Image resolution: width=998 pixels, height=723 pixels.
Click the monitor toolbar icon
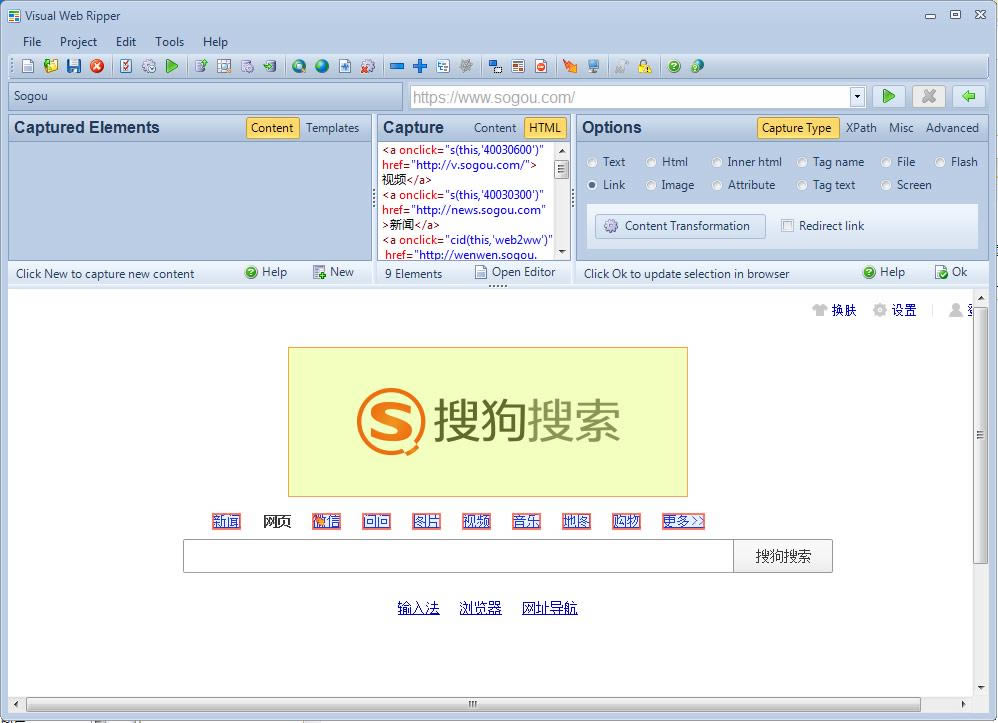pyautogui.click(x=593, y=66)
